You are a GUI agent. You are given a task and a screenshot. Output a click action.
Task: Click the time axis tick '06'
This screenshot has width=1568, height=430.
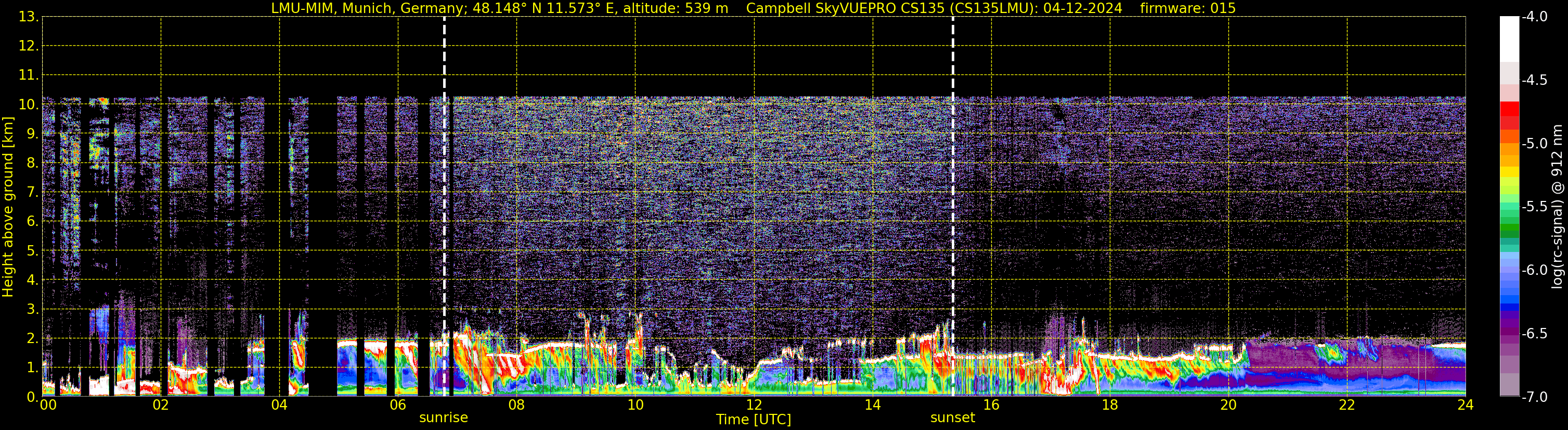[398, 405]
